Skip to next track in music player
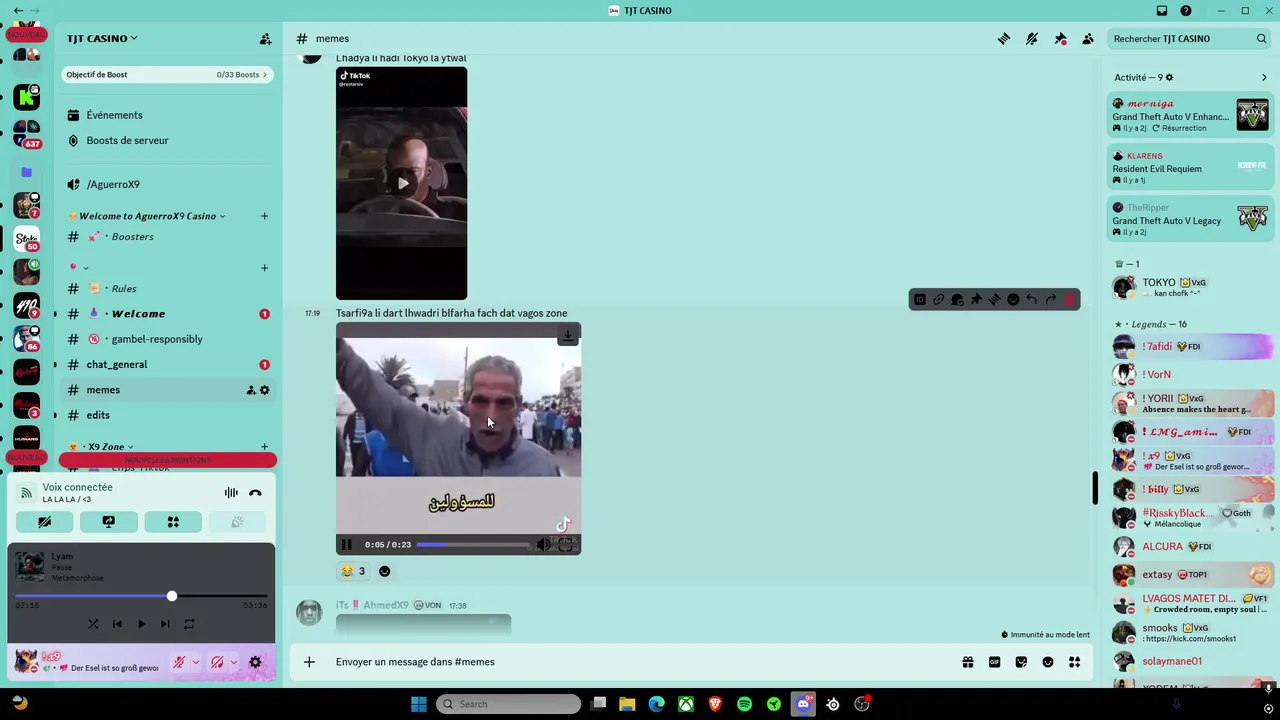 coord(165,624)
